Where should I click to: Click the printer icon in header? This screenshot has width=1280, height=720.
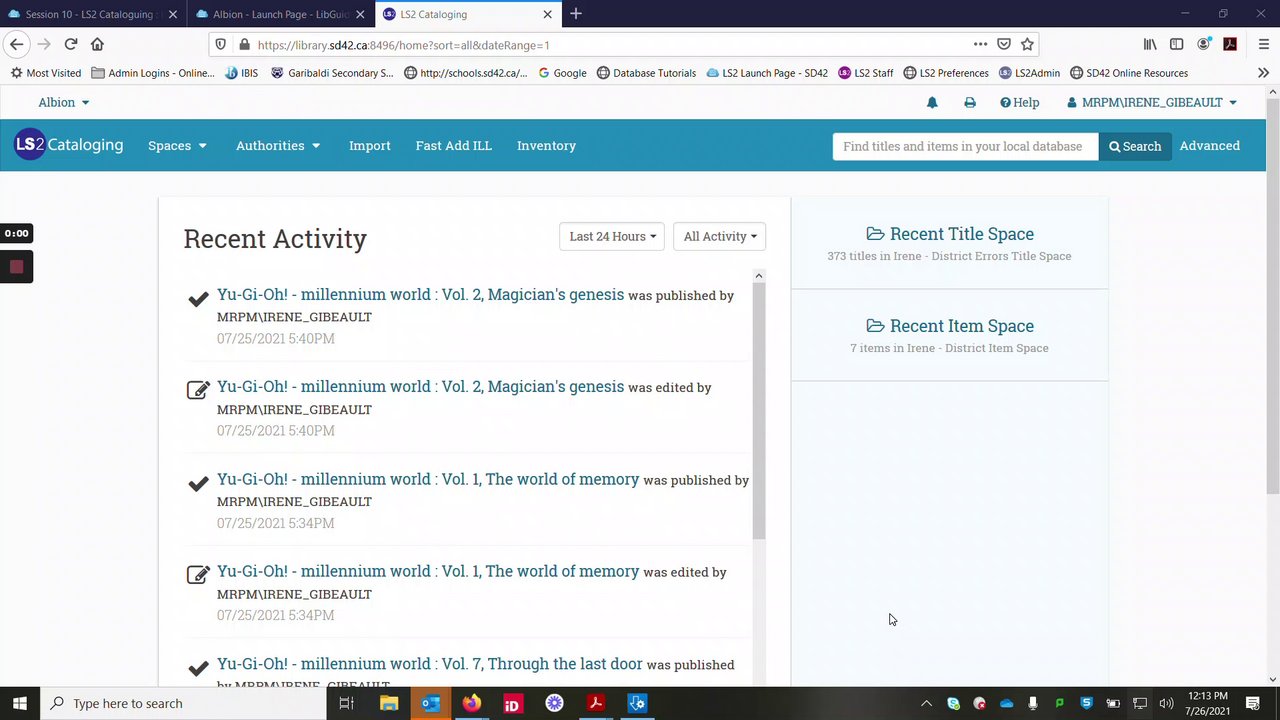[969, 103]
